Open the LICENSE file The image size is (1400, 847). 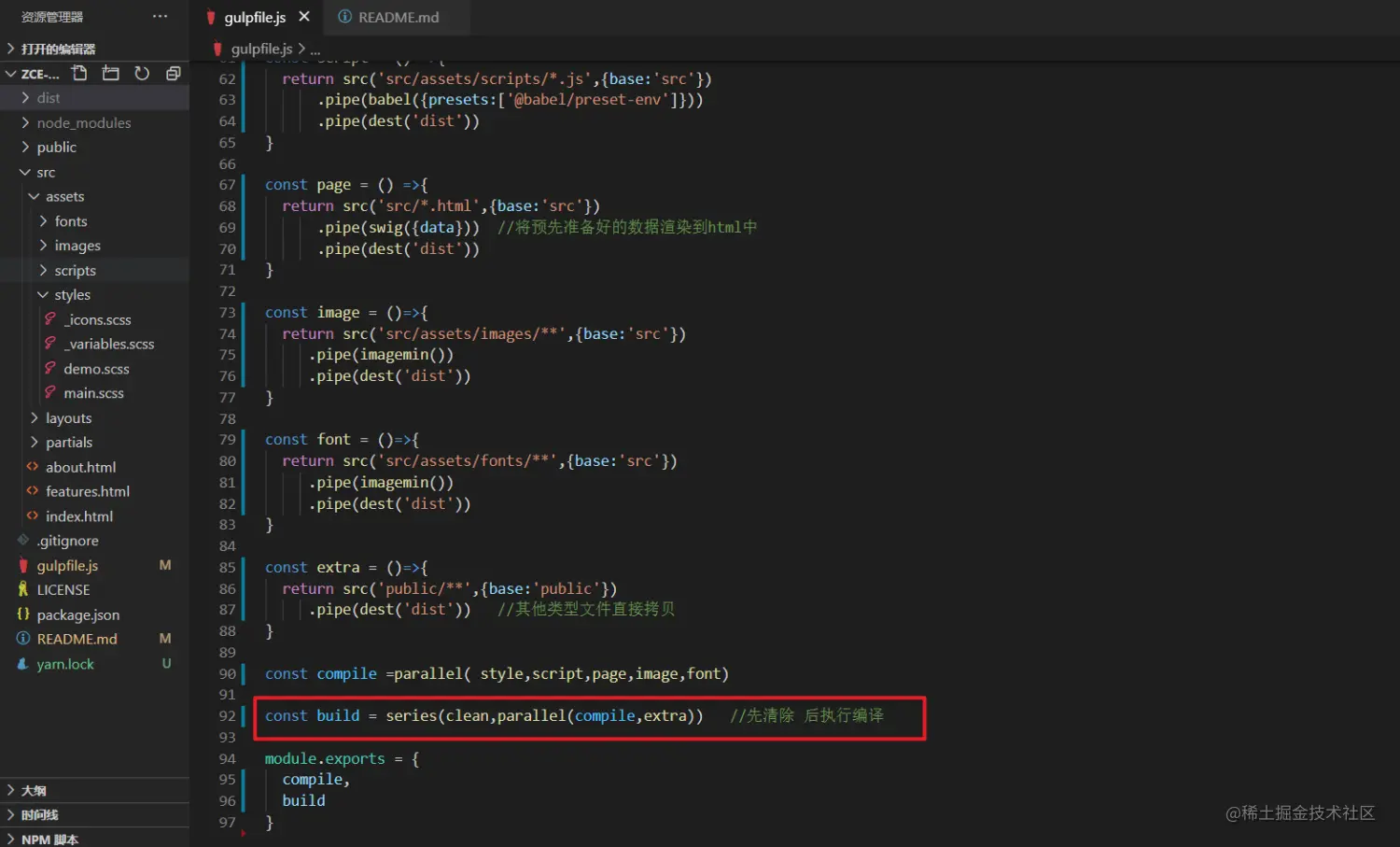click(x=94, y=590)
